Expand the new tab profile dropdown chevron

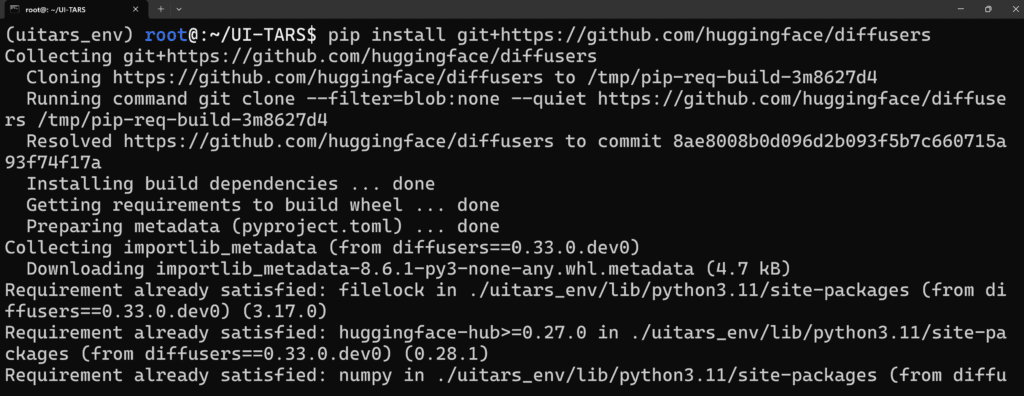(179, 9)
